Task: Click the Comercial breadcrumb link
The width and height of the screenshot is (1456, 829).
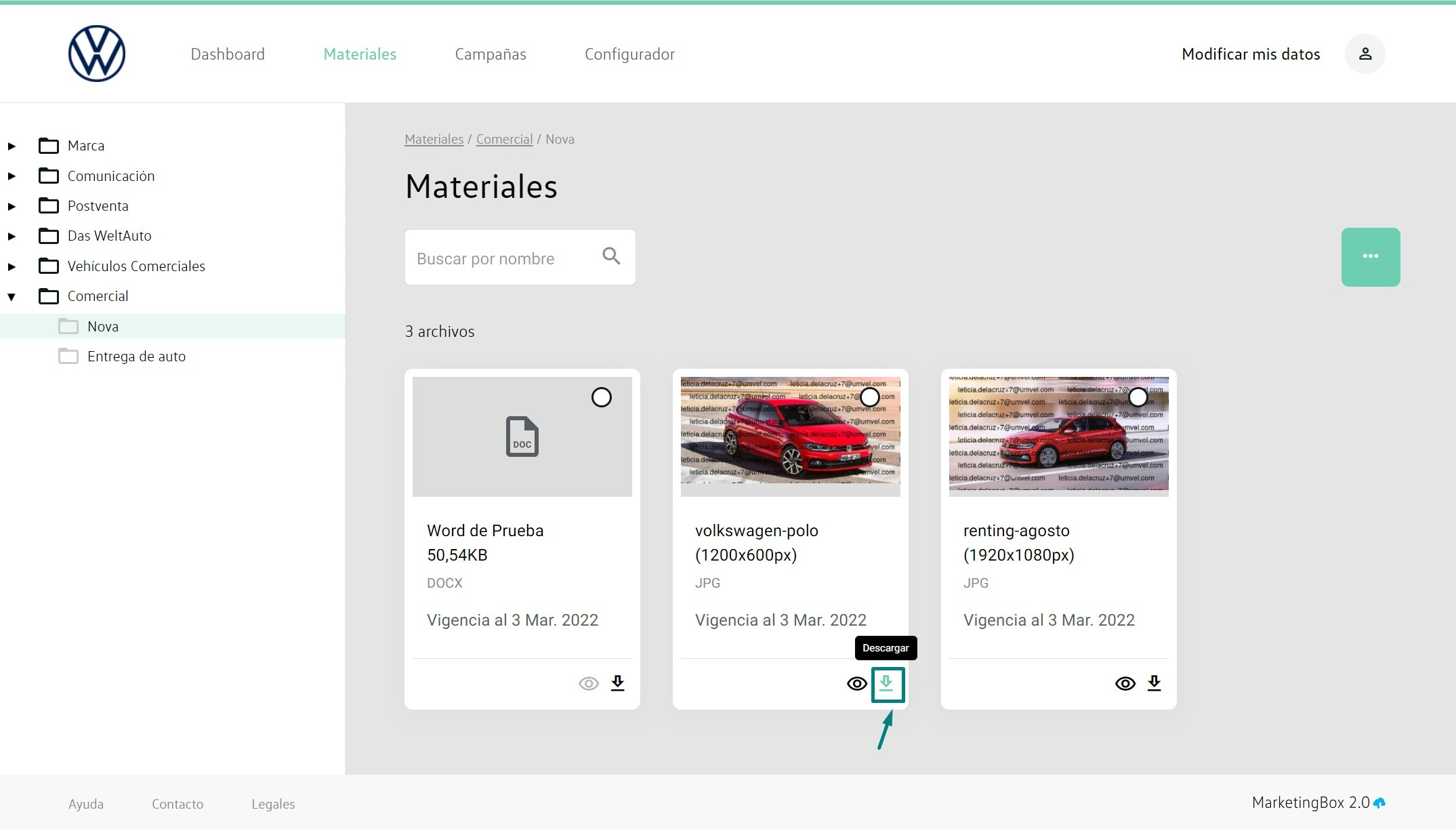Action: tap(504, 139)
